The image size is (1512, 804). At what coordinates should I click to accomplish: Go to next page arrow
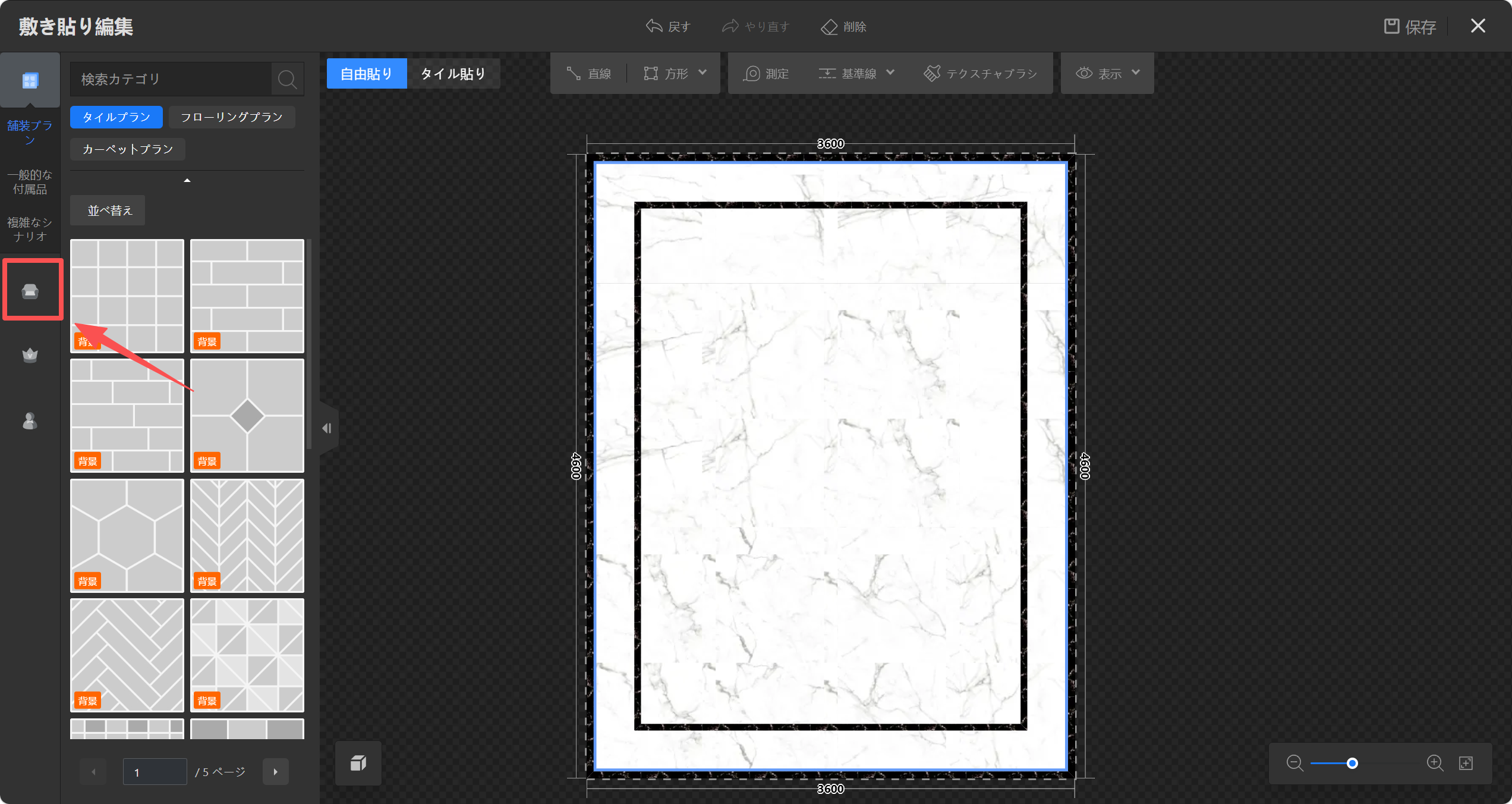tap(276, 772)
